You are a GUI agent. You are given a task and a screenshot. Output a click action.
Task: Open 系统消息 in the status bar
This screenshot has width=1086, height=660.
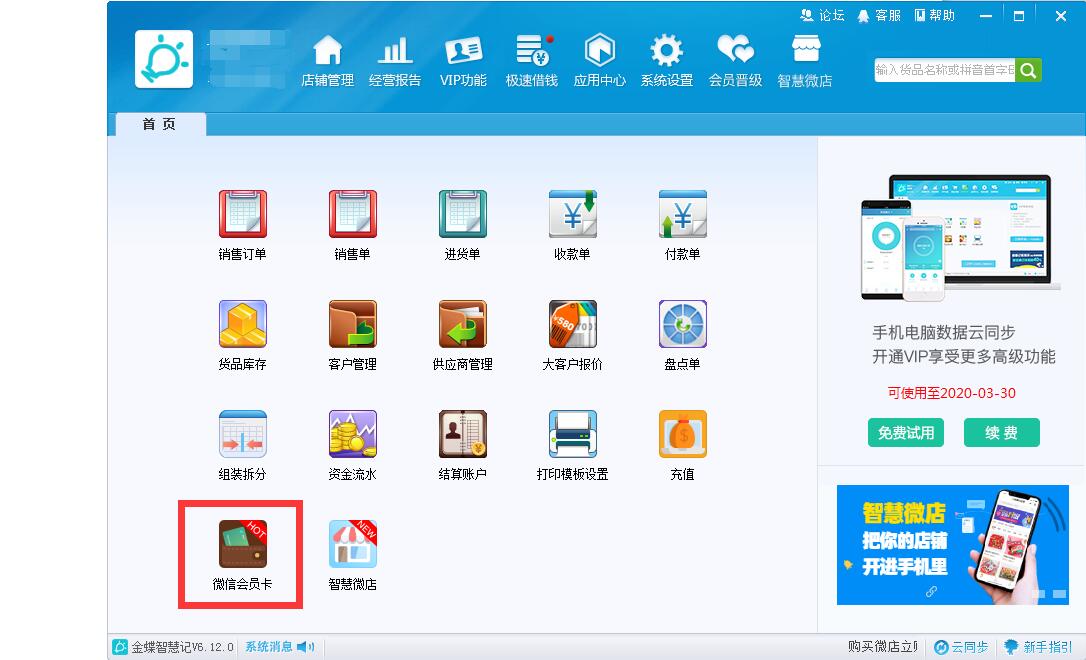[269, 647]
